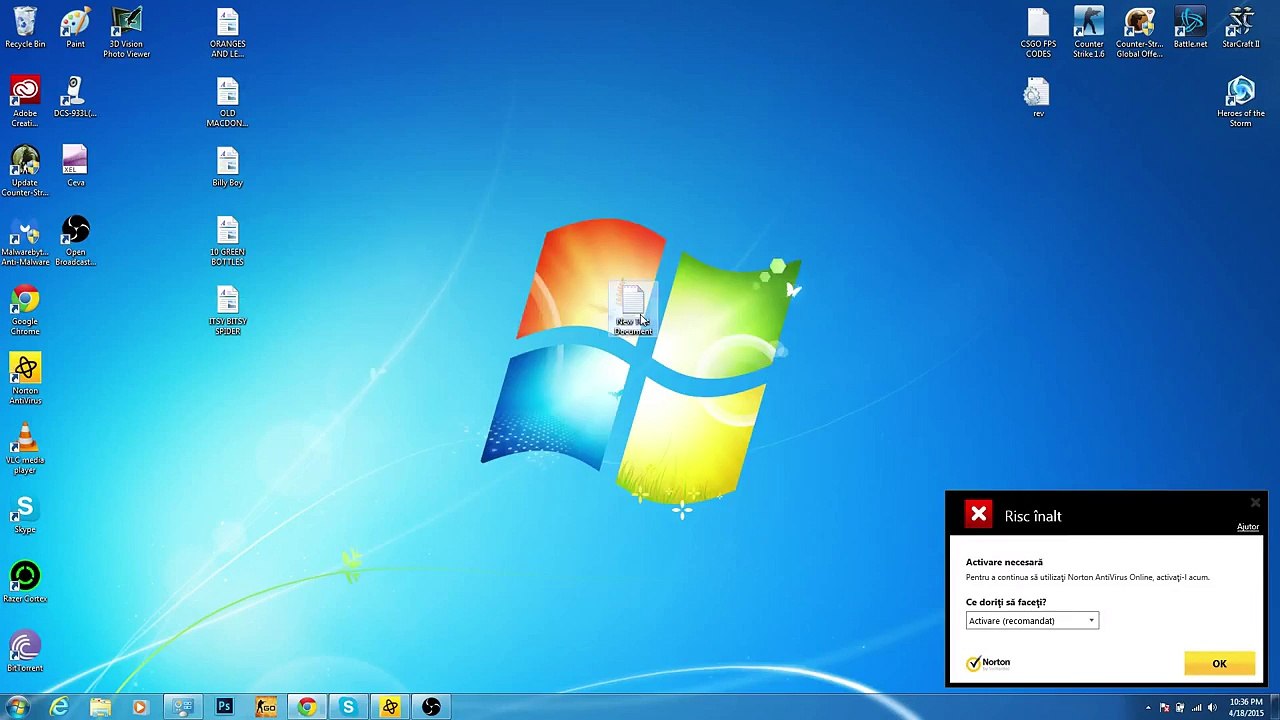The height and width of the screenshot is (720, 1280).
Task: Select Update Counter-Strike desktop shortcut
Action: coord(25,171)
